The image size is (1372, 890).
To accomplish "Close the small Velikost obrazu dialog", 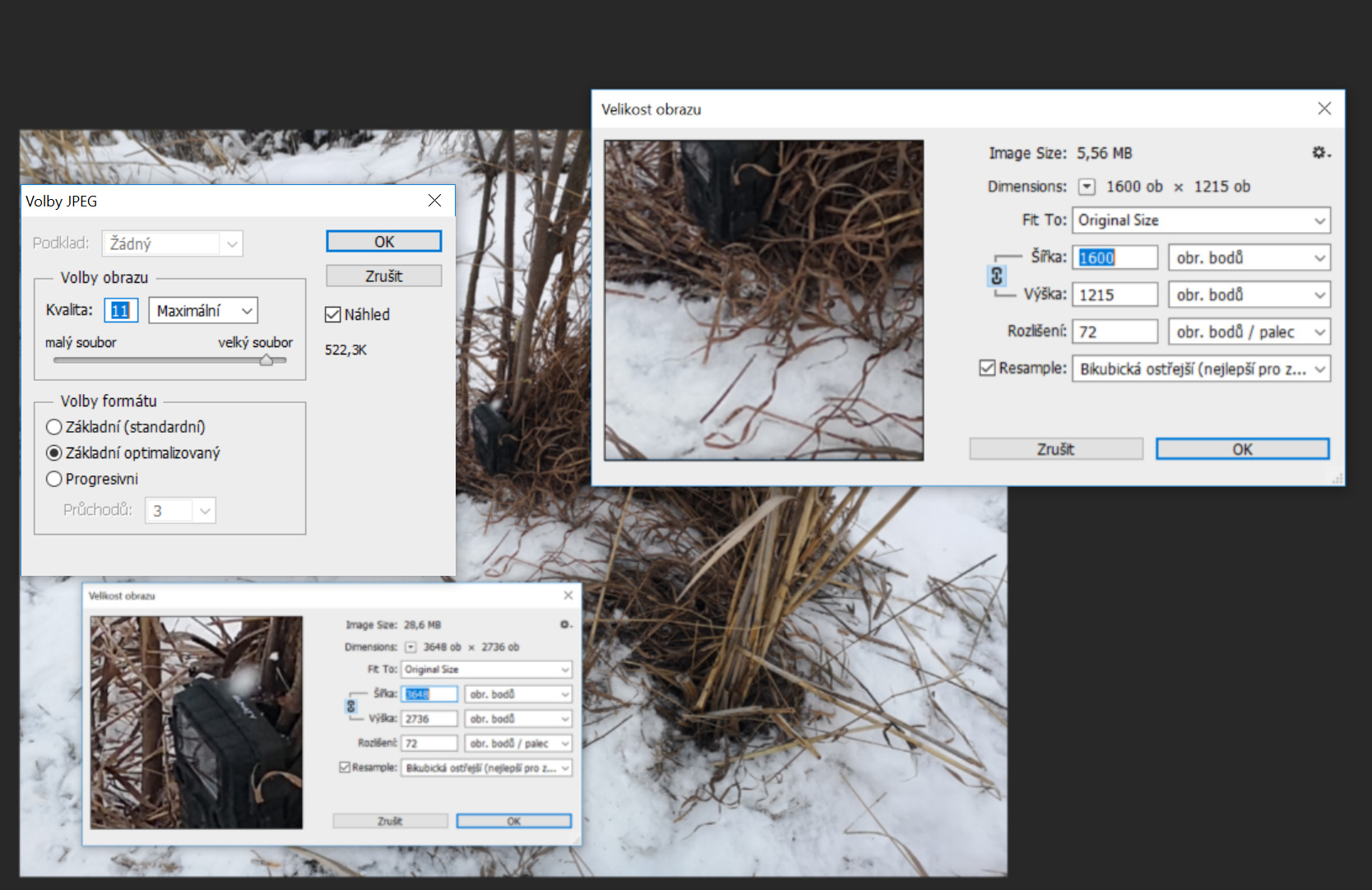I will pyautogui.click(x=568, y=596).
